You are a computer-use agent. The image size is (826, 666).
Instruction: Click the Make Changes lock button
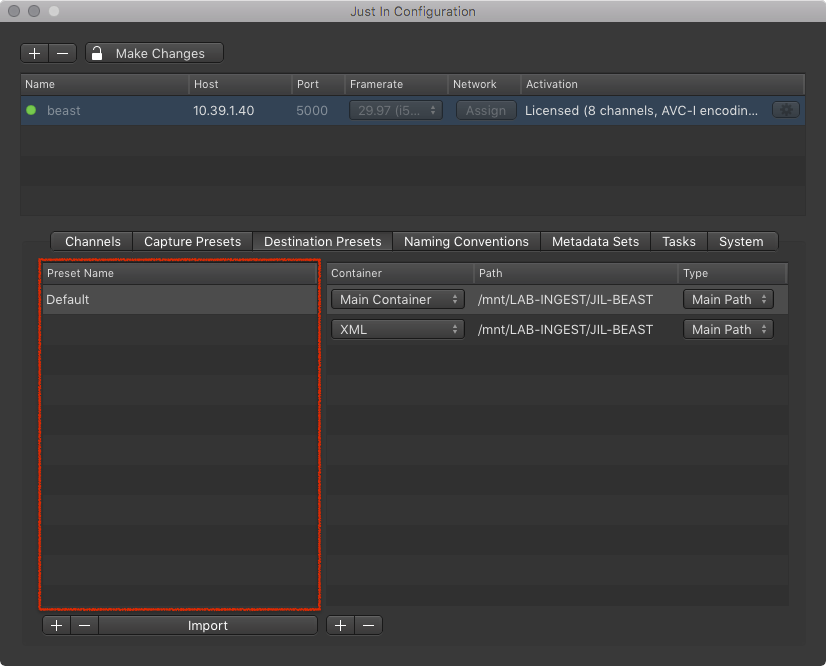tap(154, 53)
